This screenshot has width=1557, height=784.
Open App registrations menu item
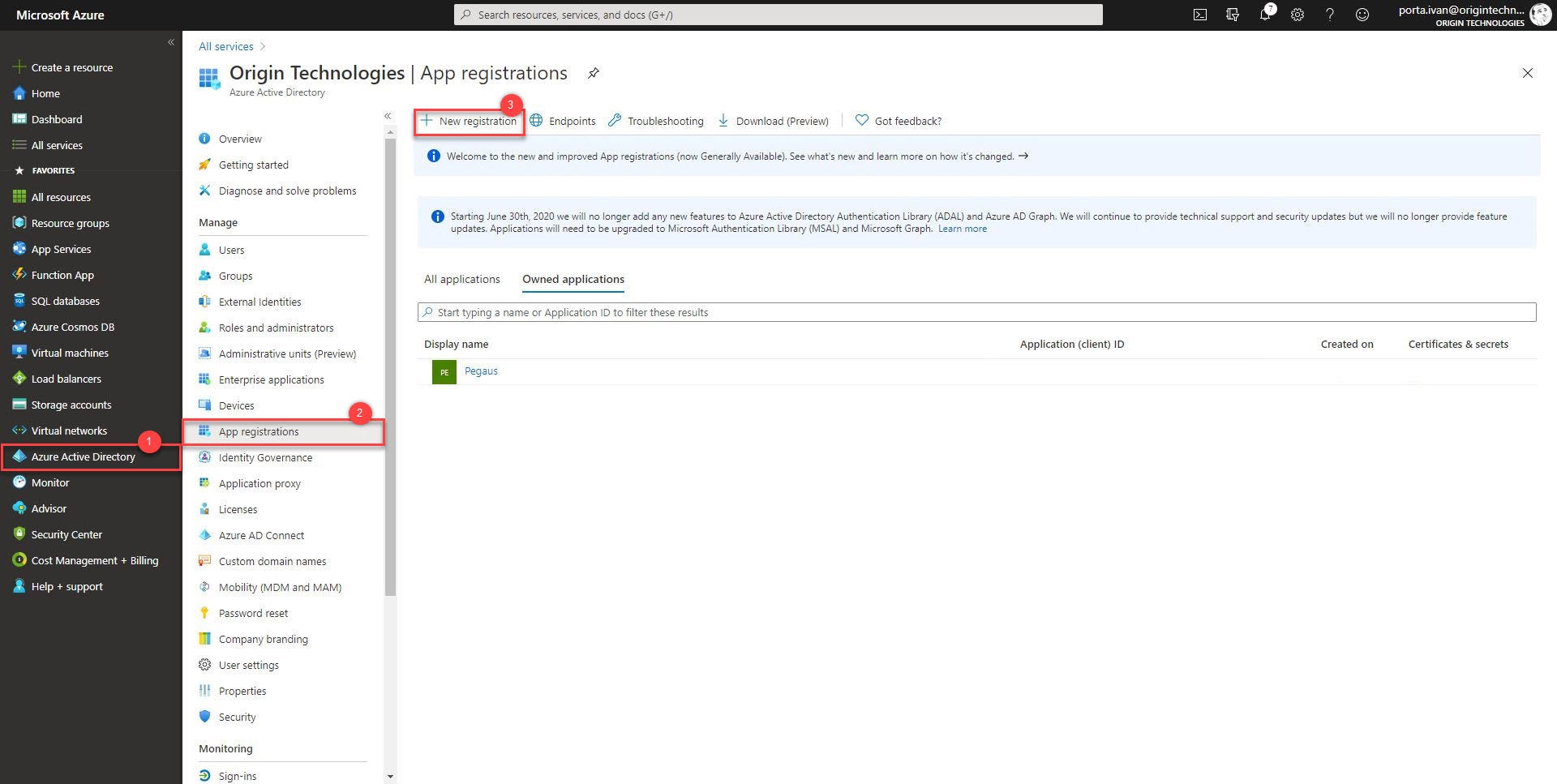click(283, 431)
